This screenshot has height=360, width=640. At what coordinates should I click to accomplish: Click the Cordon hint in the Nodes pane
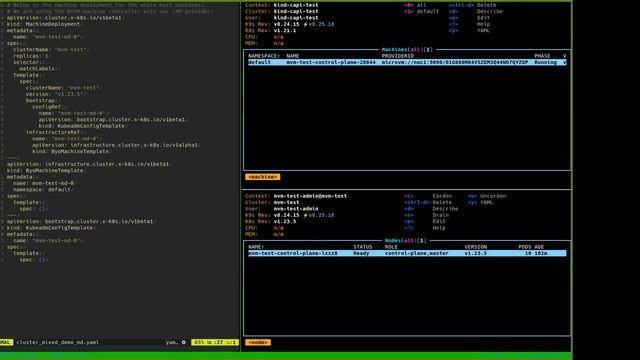(442, 196)
